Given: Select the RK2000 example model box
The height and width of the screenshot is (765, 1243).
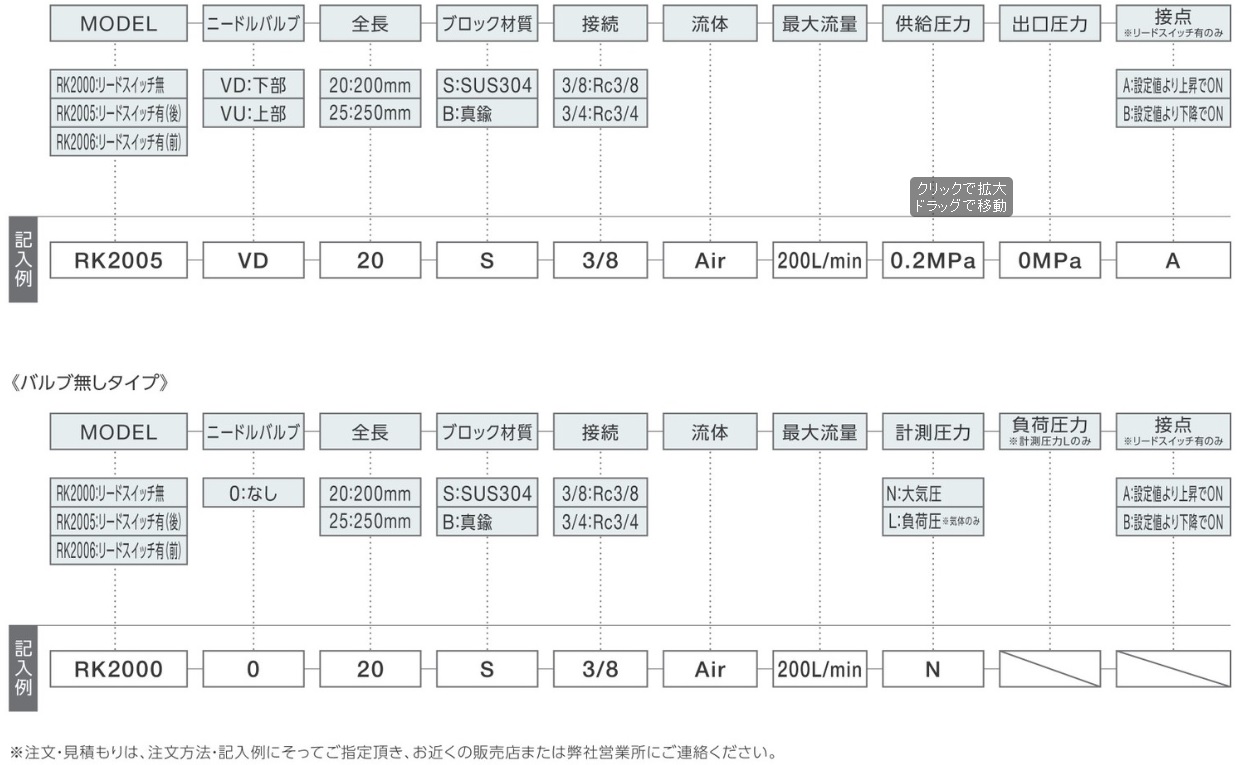Looking at the screenshot, I should 117,670.
